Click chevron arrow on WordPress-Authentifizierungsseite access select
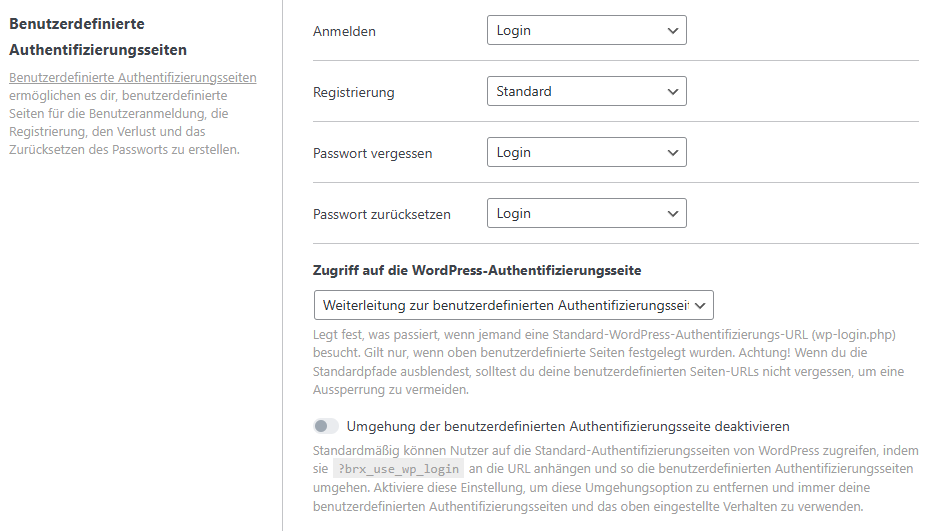The height and width of the screenshot is (531, 936). coord(700,305)
